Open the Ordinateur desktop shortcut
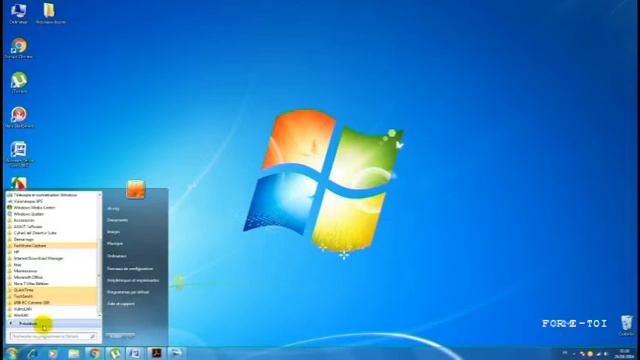 coord(18,14)
